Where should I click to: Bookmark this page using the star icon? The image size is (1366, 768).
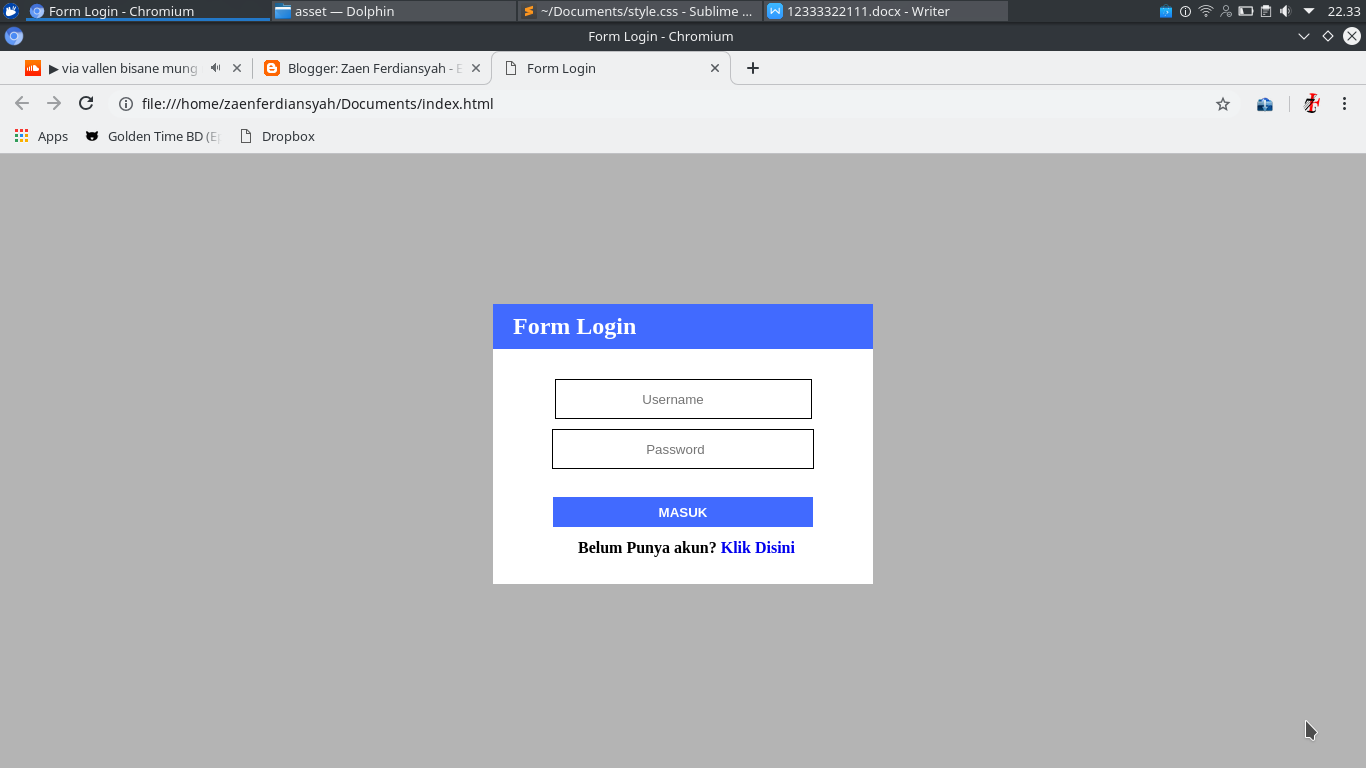(x=1222, y=103)
